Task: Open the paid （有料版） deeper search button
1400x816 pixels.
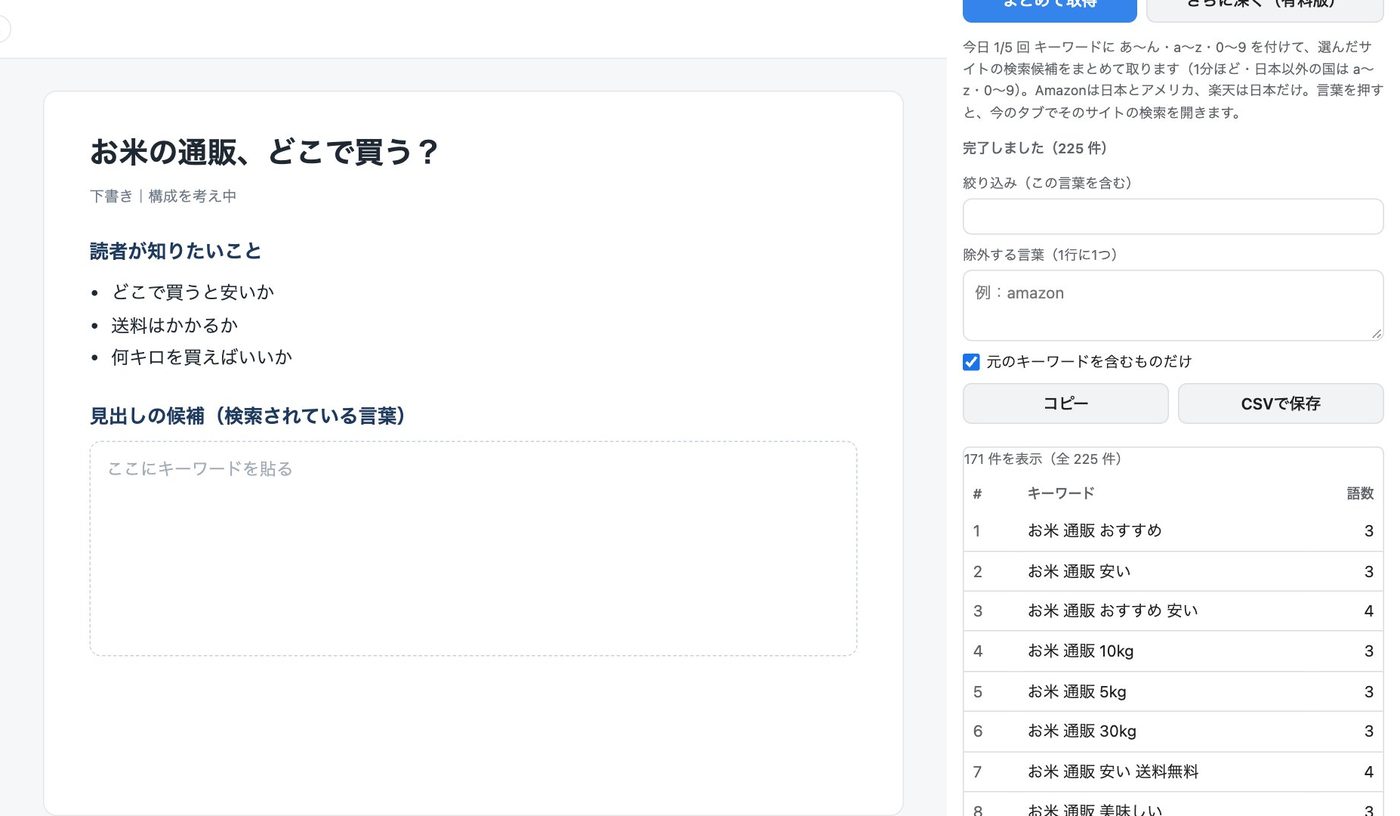Action: click(1265, 8)
